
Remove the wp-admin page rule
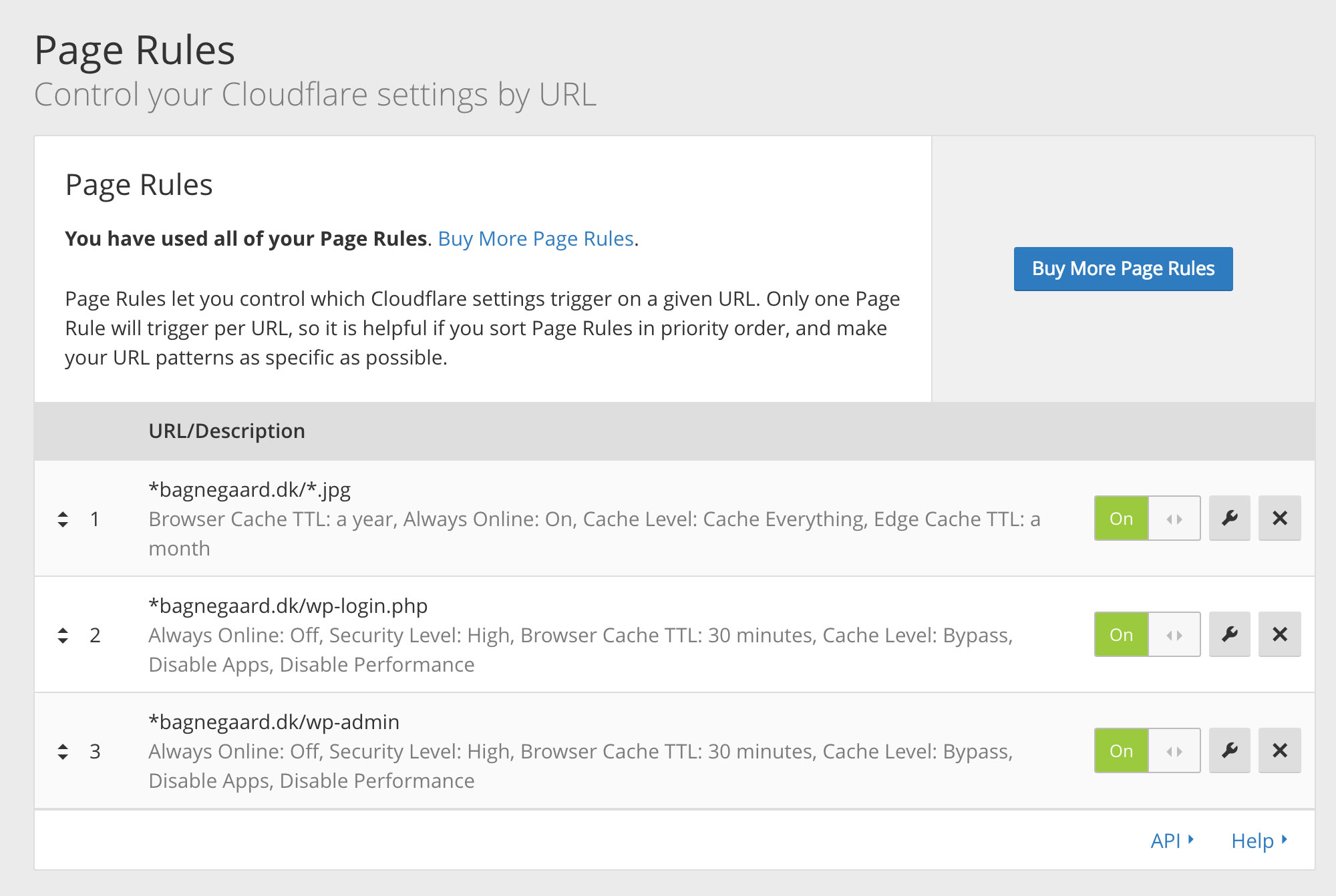1279,750
